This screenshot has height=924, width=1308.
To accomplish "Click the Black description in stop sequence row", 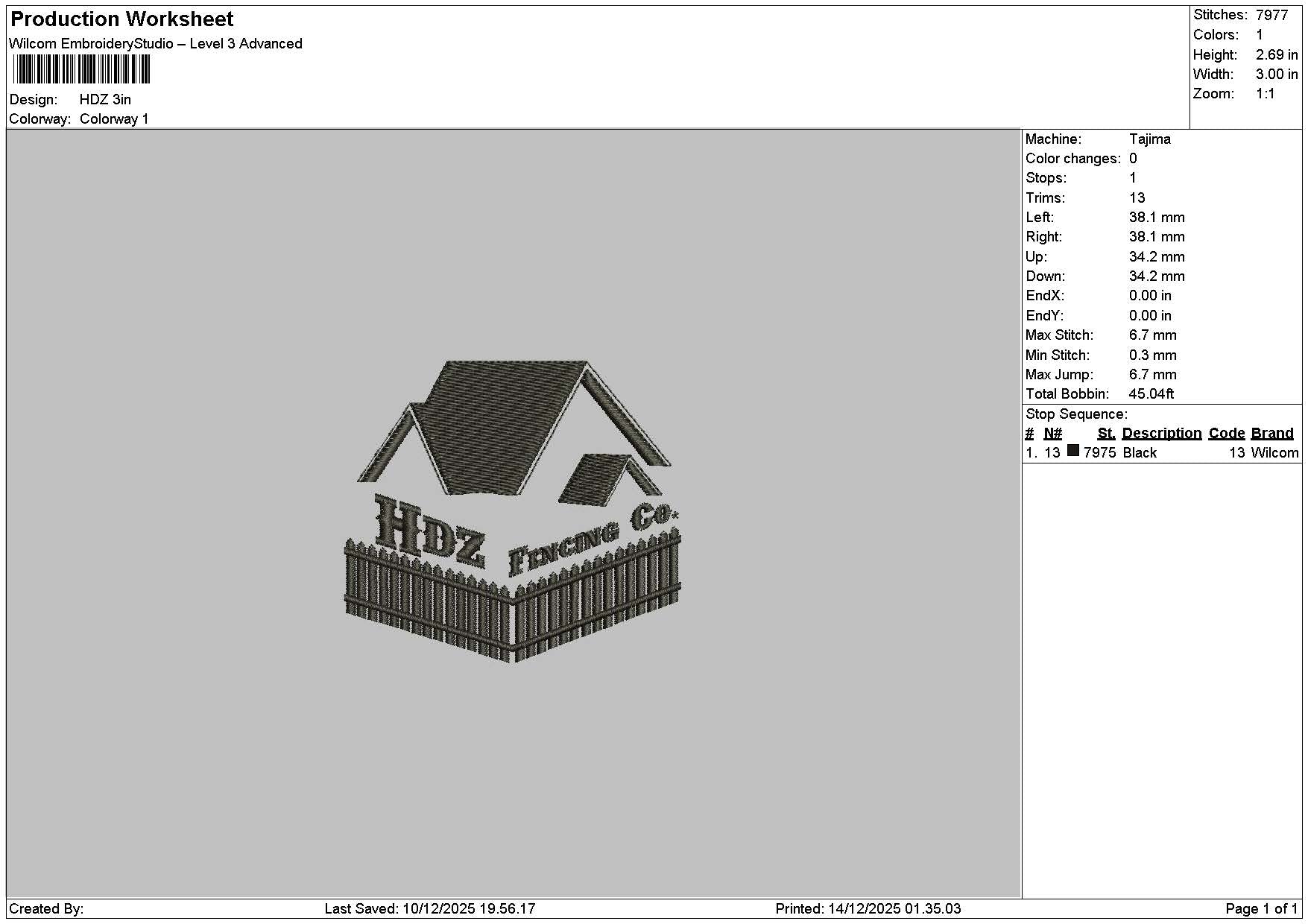I will [1140, 453].
